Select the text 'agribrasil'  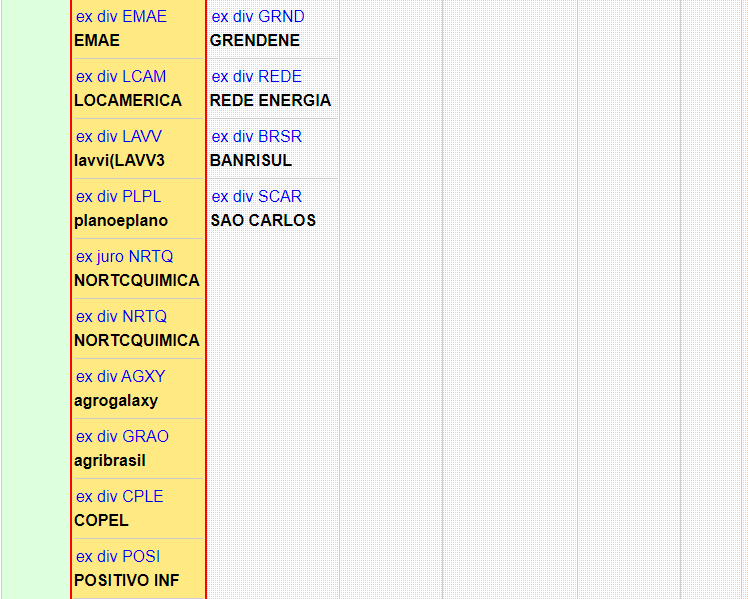coord(110,461)
